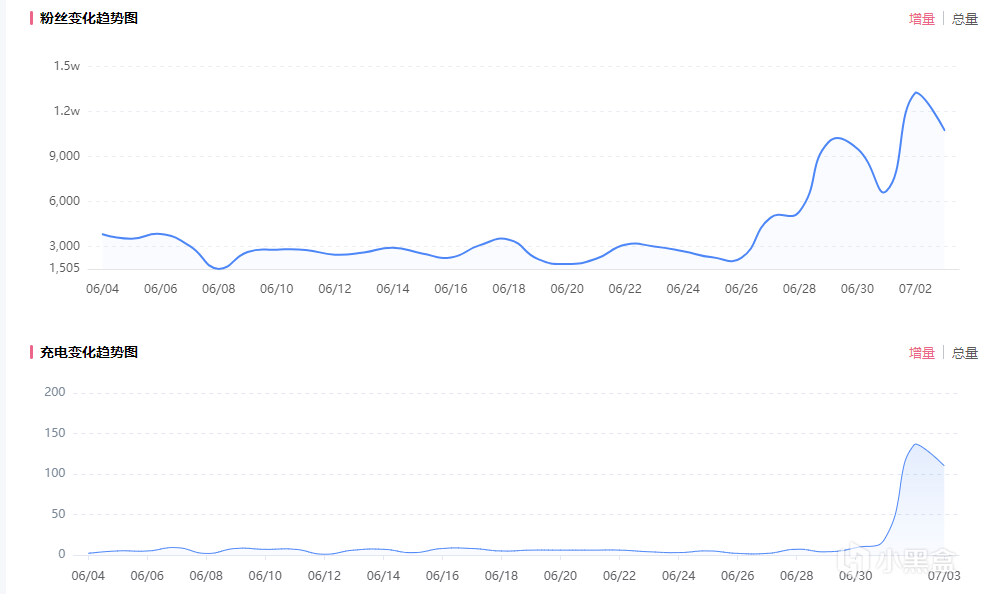Click the pink marker beside 粉丝变化趋势图
Screen dimensions: 984x594
click(32, 18)
